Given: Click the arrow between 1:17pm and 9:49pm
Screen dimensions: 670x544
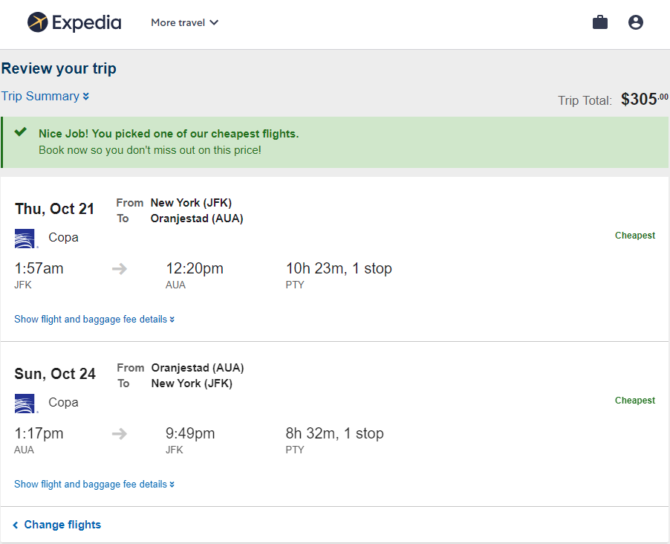Looking at the screenshot, I should (x=120, y=434).
